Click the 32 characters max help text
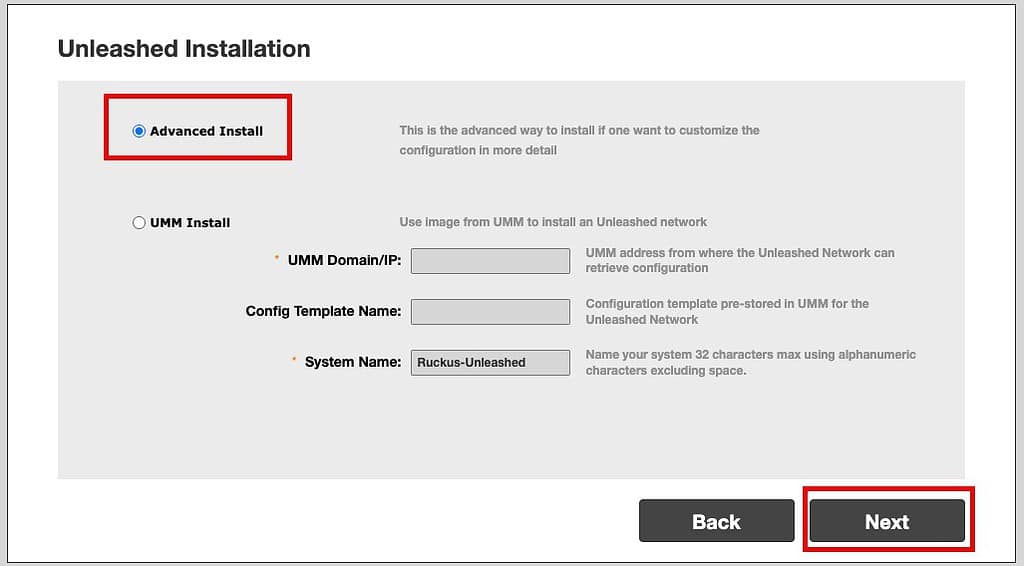Image resolution: width=1024 pixels, height=566 pixels. click(750, 362)
